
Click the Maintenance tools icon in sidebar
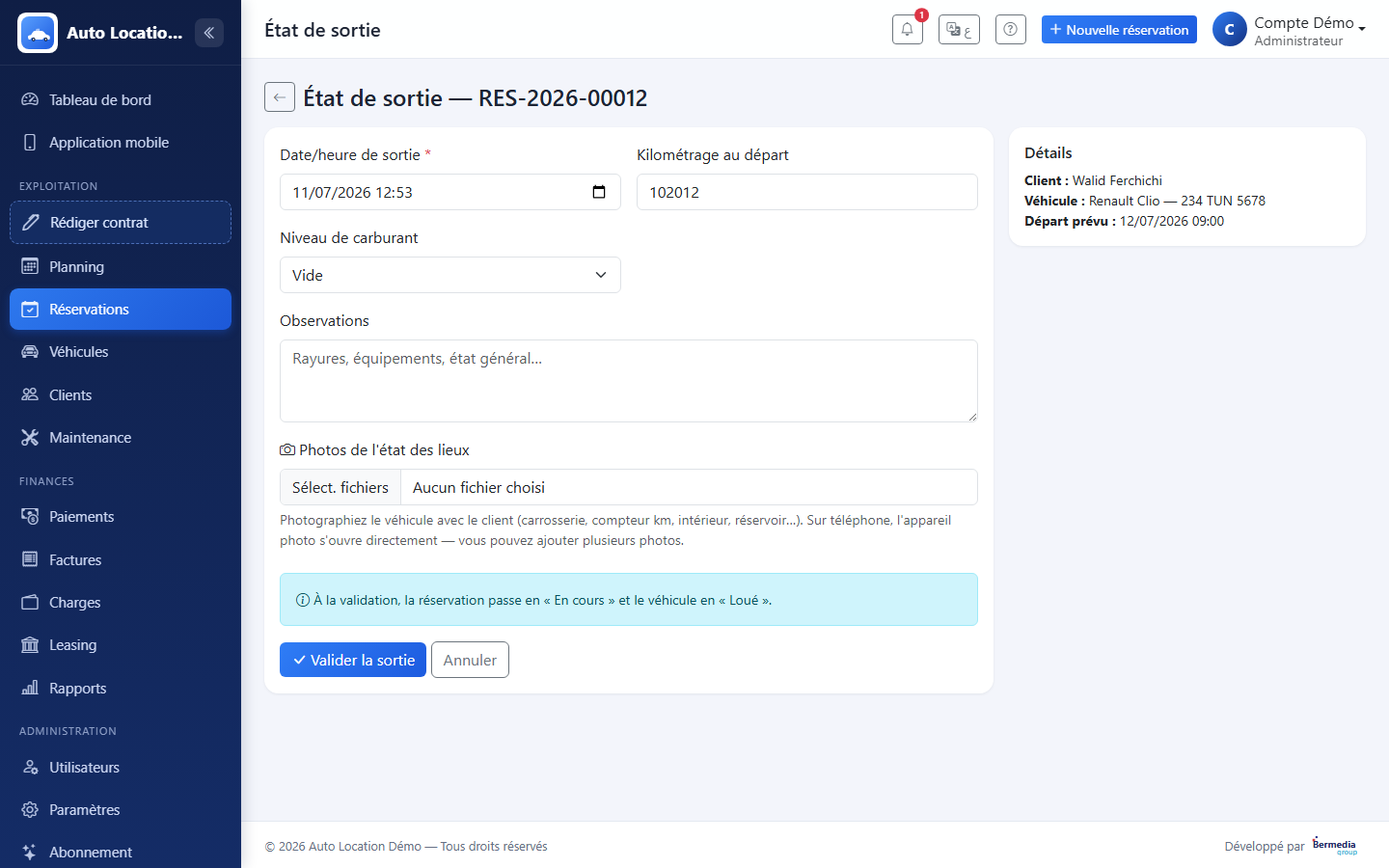30,438
